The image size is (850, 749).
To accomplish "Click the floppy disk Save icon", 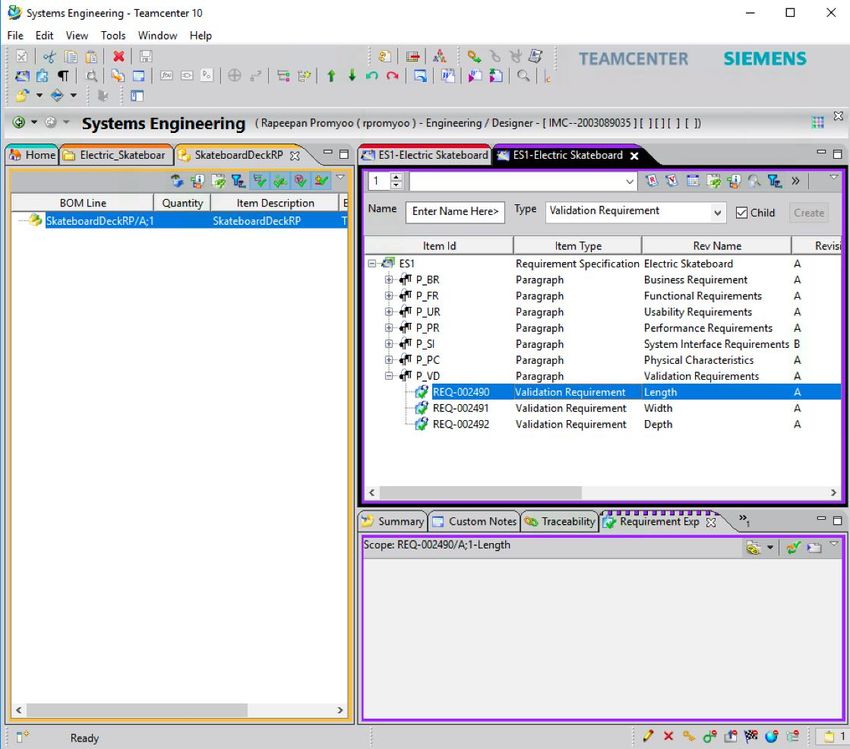I will [145, 56].
